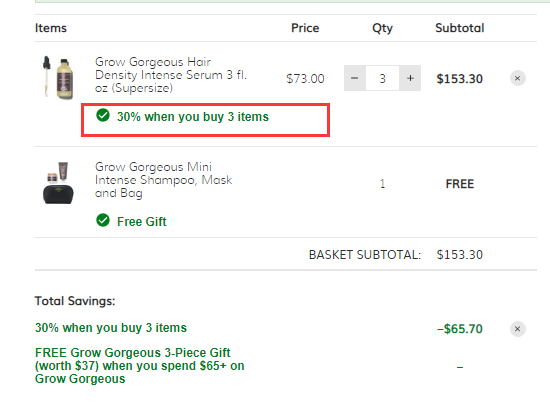Click the Qty column header

[382, 28]
